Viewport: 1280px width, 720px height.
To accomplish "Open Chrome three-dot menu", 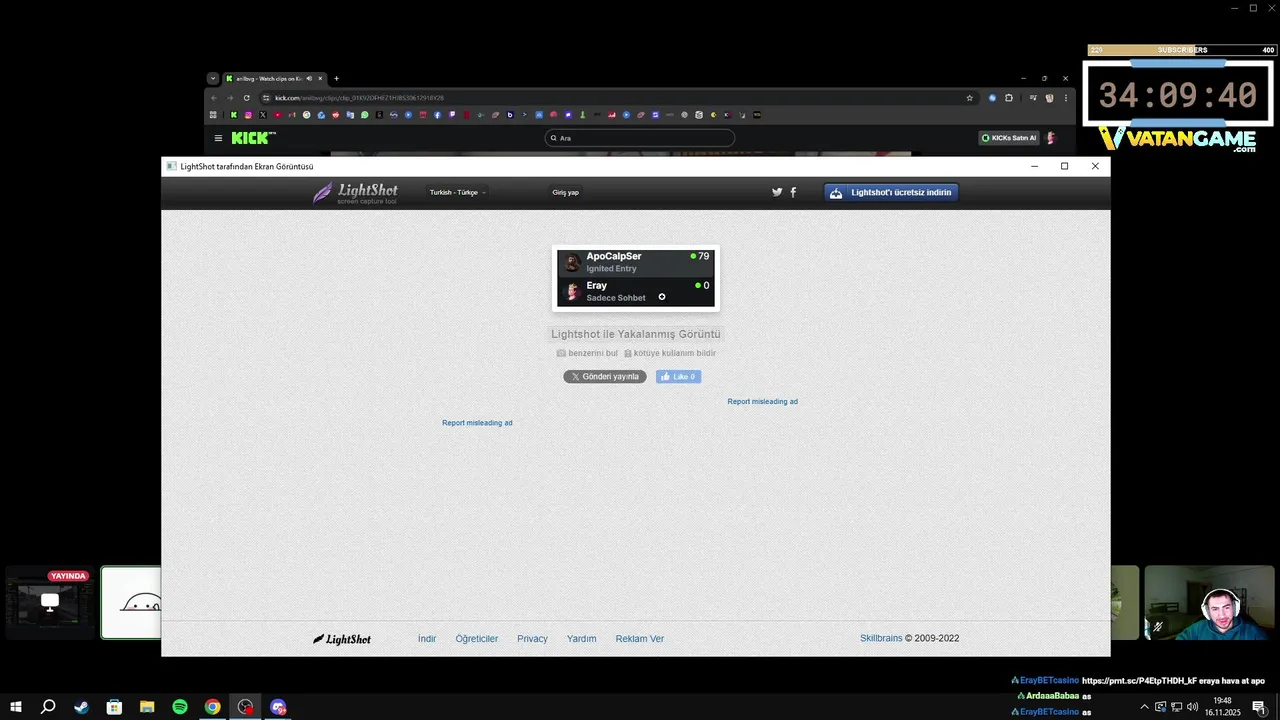I will pyautogui.click(x=1066, y=98).
